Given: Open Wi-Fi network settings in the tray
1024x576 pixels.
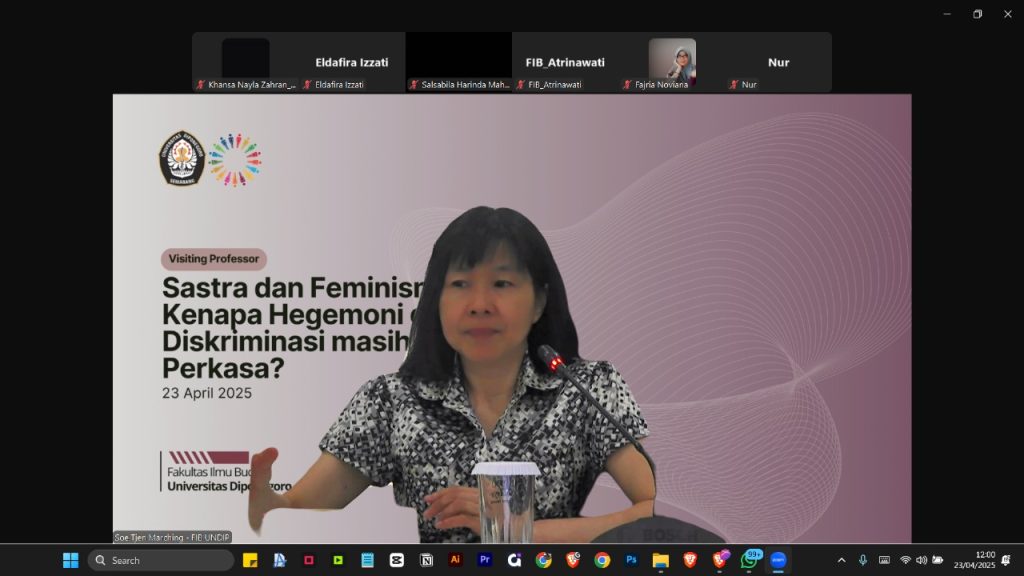Looking at the screenshot, I should click(x=905, y=560).
